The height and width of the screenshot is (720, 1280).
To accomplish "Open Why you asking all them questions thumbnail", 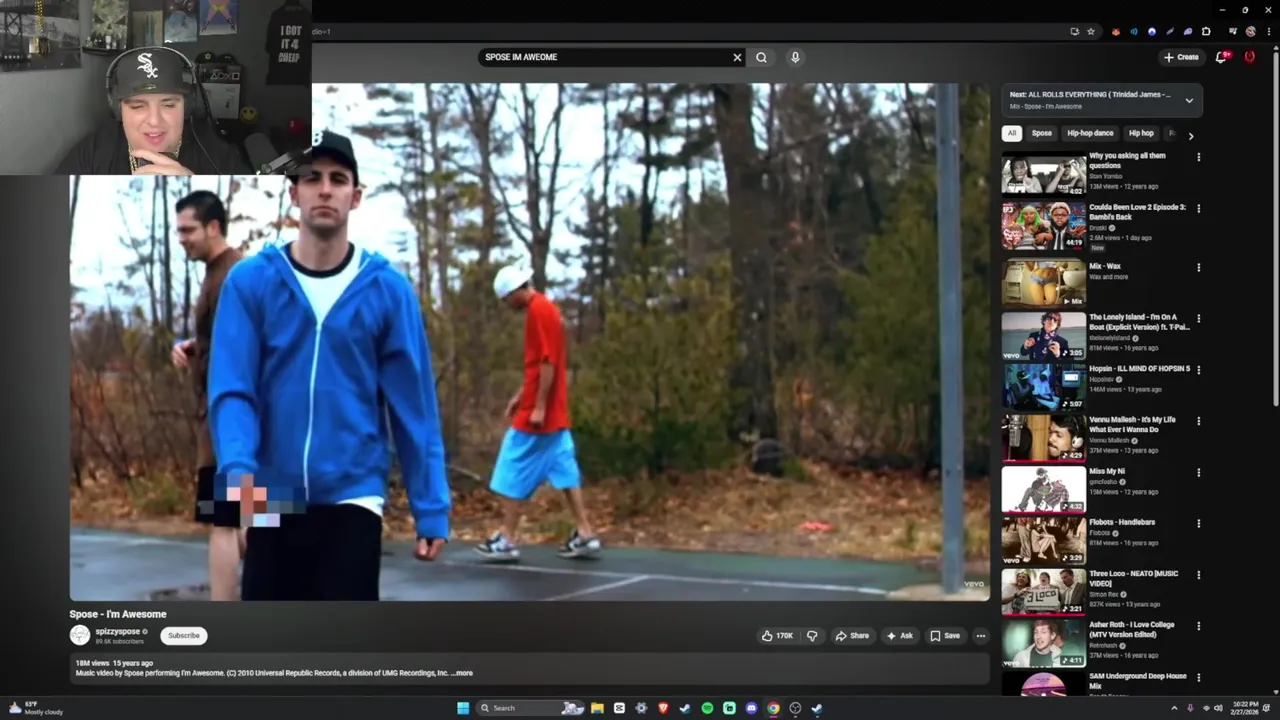I will click(1043, 174).
